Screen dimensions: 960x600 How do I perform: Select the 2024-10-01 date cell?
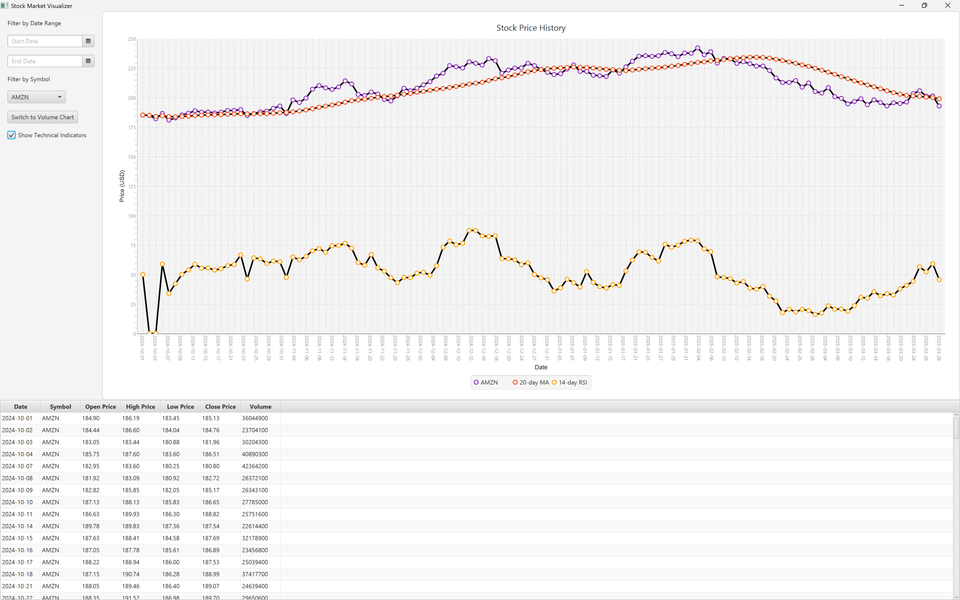click(x=20, y=418)
